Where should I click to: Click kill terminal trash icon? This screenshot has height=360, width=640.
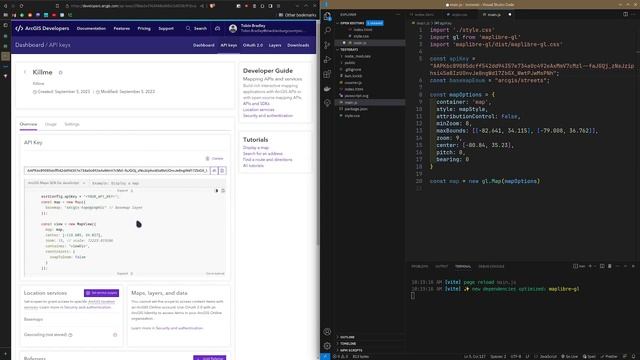(610, 266)
